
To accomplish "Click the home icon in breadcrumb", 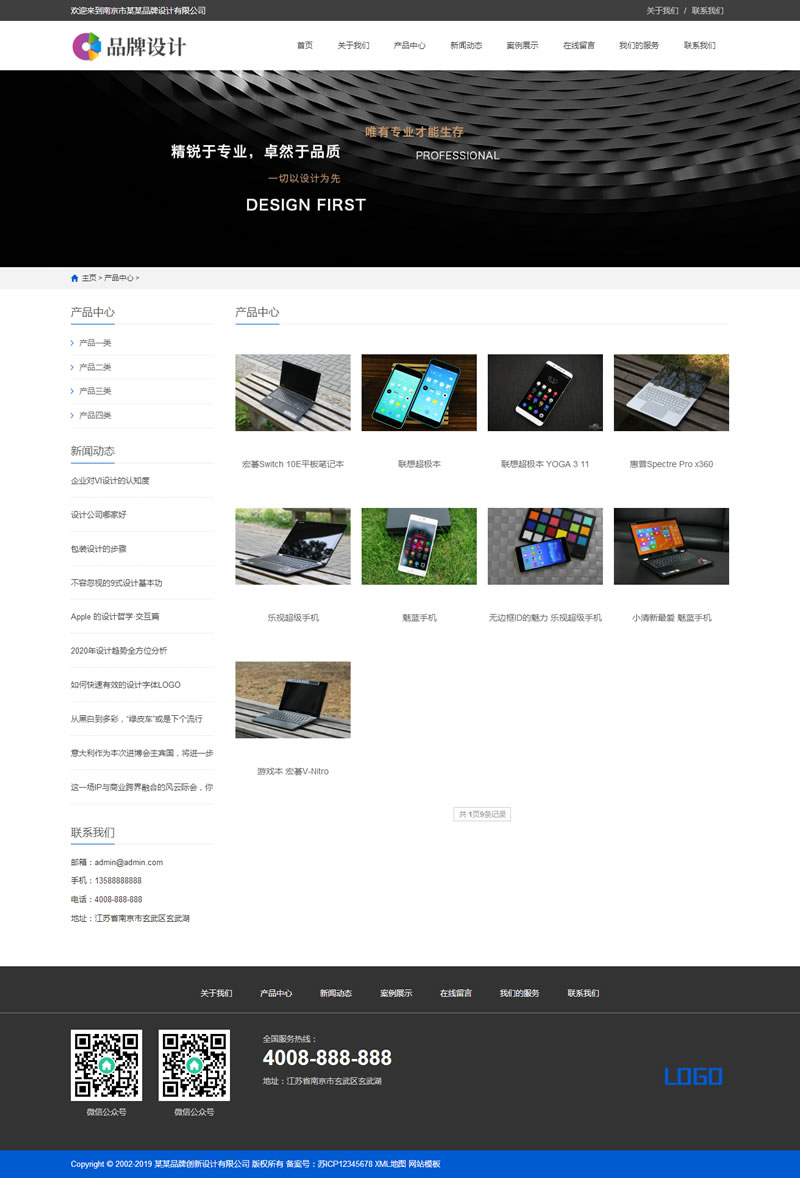I will pos(75,278).
